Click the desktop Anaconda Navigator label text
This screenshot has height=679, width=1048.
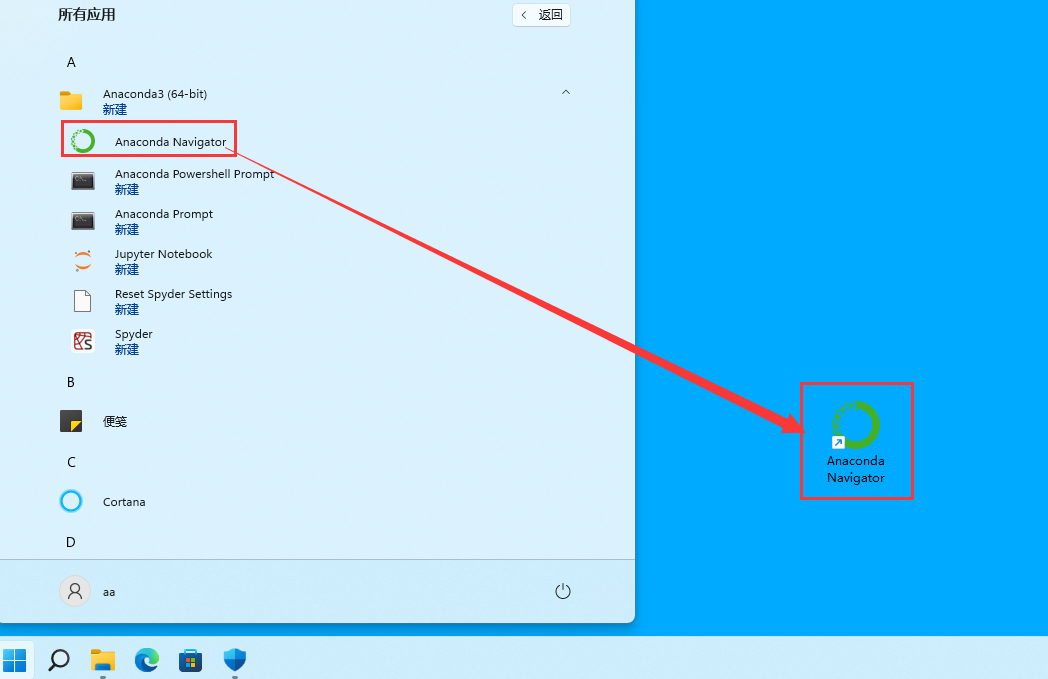tap(856, 469)
